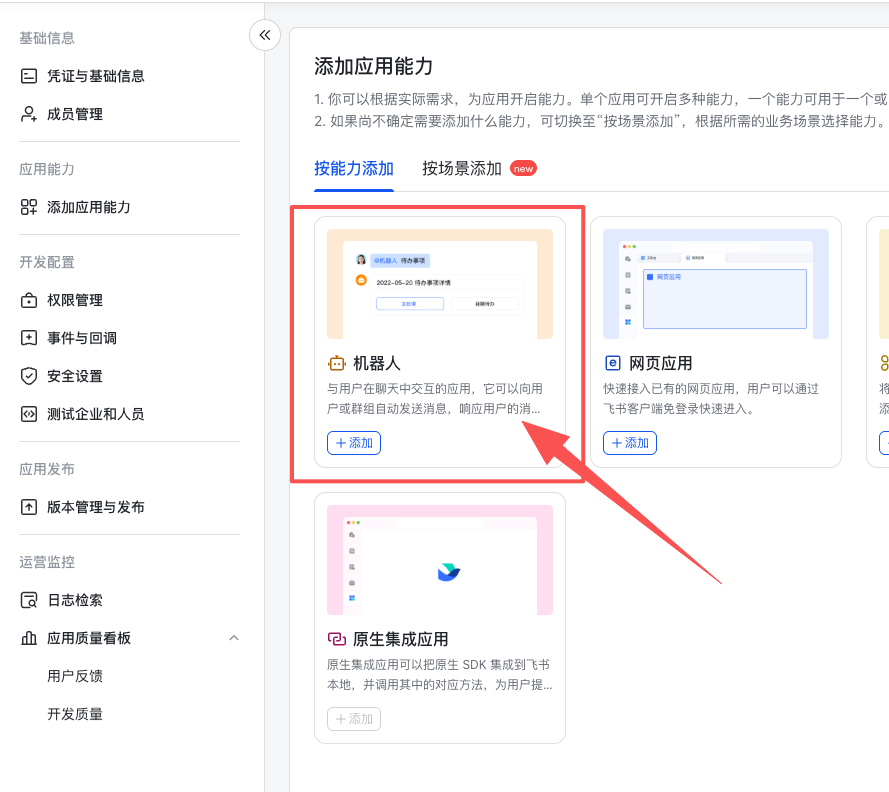Click the 权限管理 lock icon

click(29, 300)
